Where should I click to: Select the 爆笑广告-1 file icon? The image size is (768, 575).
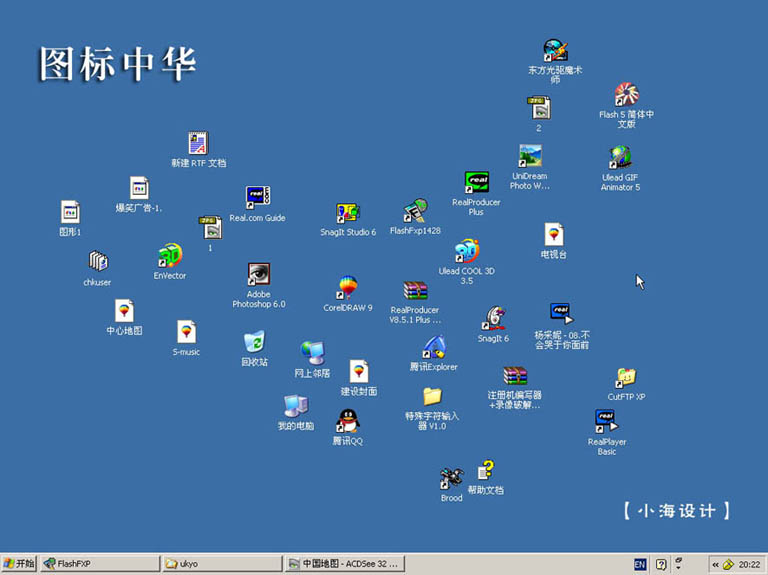click(x=139, y=189)
